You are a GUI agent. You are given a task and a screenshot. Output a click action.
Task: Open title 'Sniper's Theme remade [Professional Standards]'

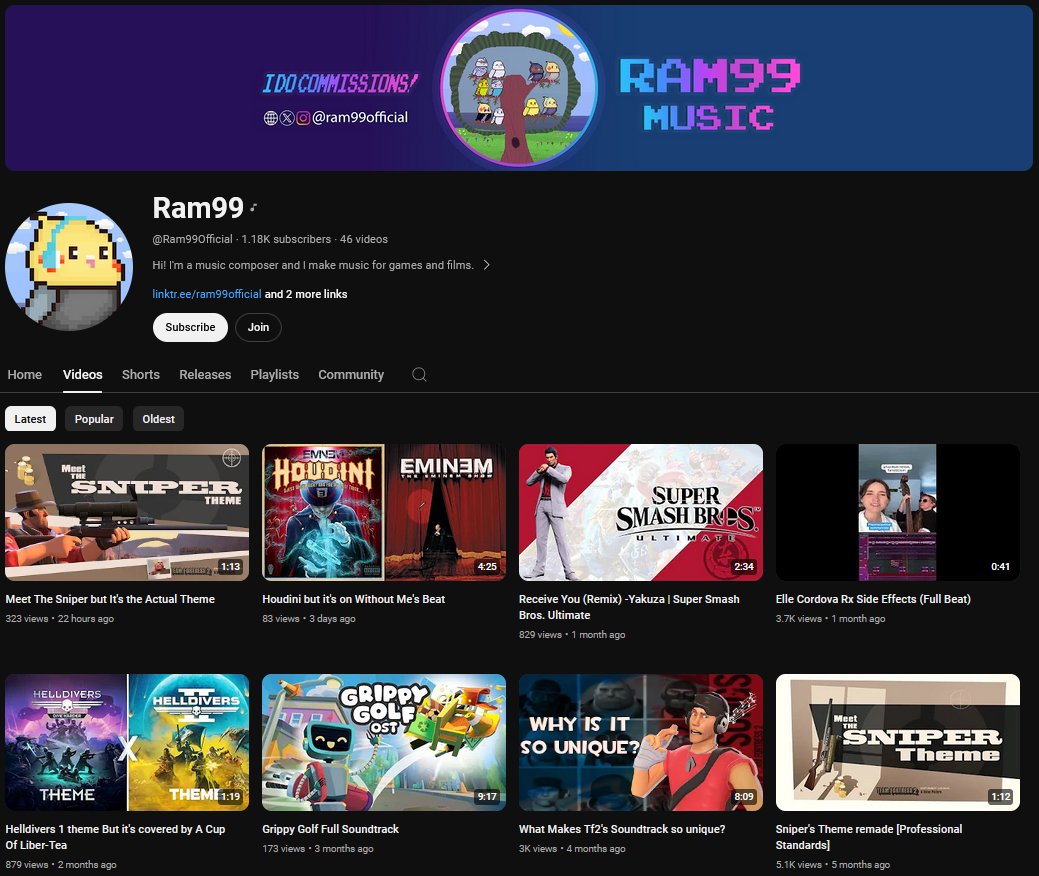pyautogui.click(x=869, y=837)
